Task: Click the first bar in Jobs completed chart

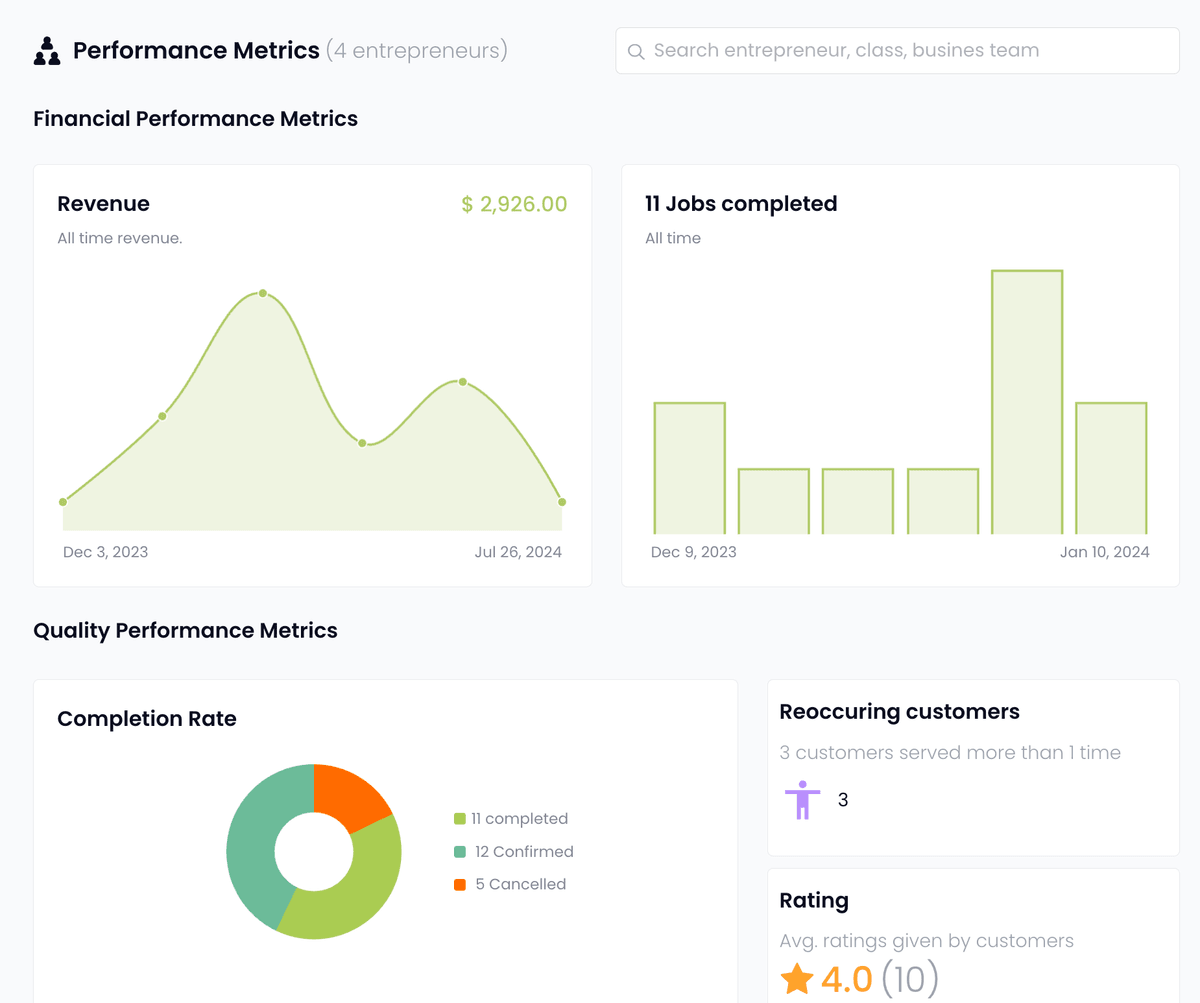Action: click(689, 468)
